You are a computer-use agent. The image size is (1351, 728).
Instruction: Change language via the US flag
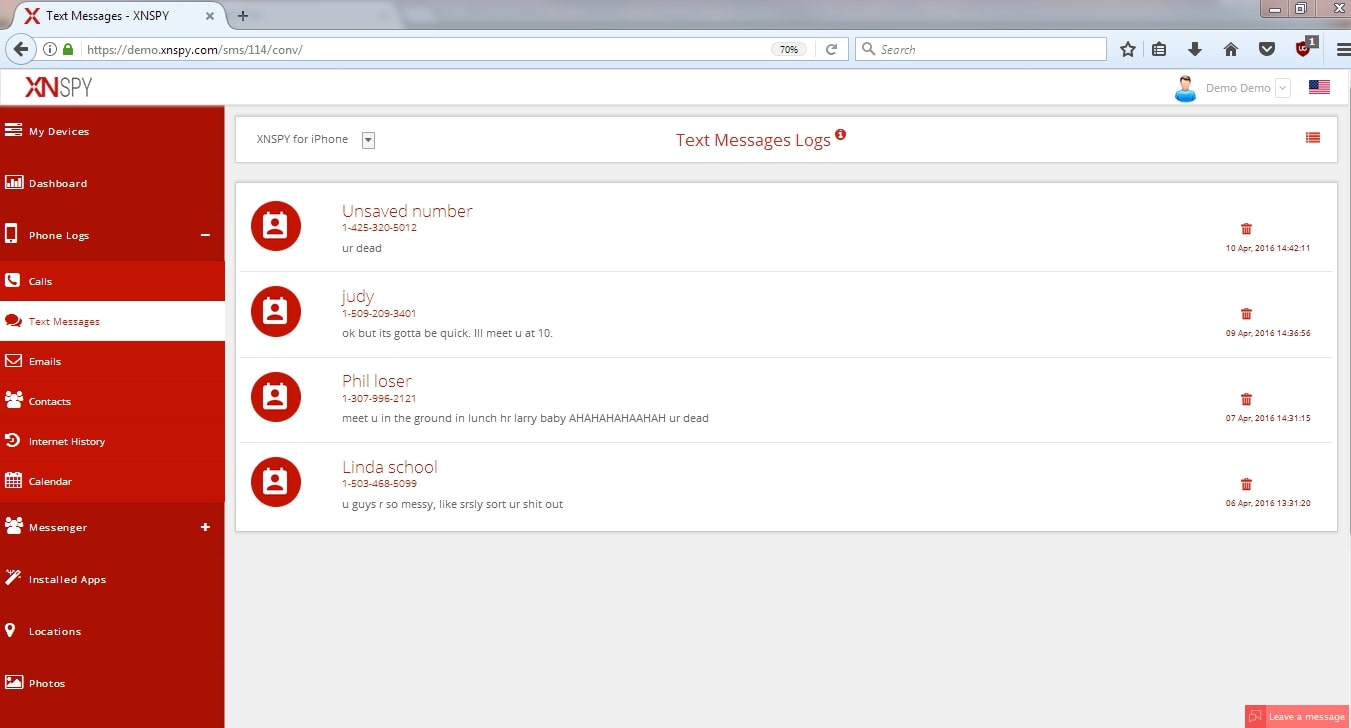click(1319, 87)
